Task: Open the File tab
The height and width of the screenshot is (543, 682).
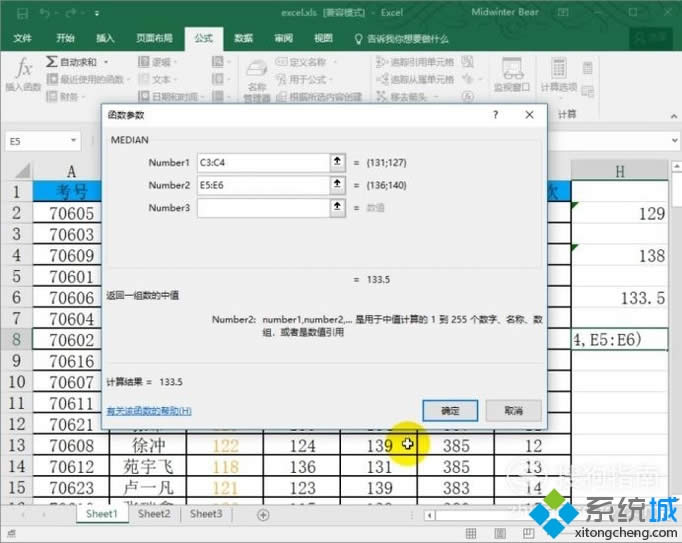Action: 22,39
